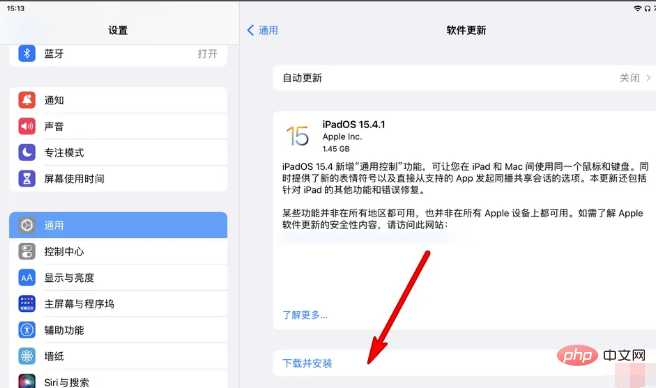Tap the 自动更新 disclosure chevron

pos(648,78)
